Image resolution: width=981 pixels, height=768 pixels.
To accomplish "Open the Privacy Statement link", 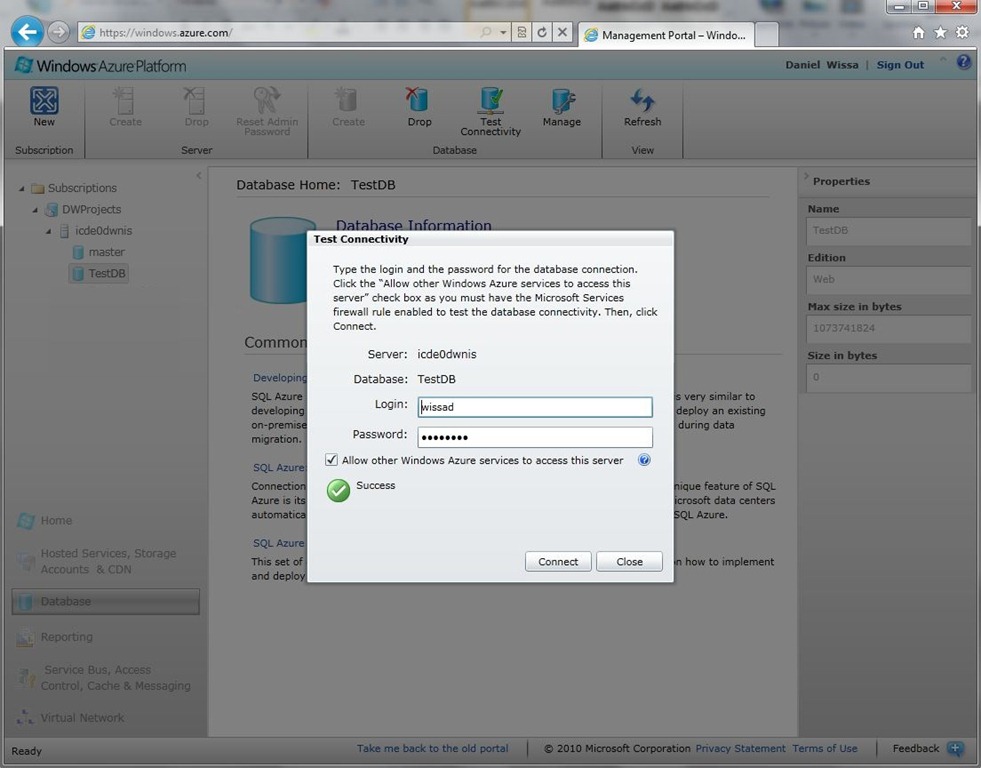I will pos(740,749).
